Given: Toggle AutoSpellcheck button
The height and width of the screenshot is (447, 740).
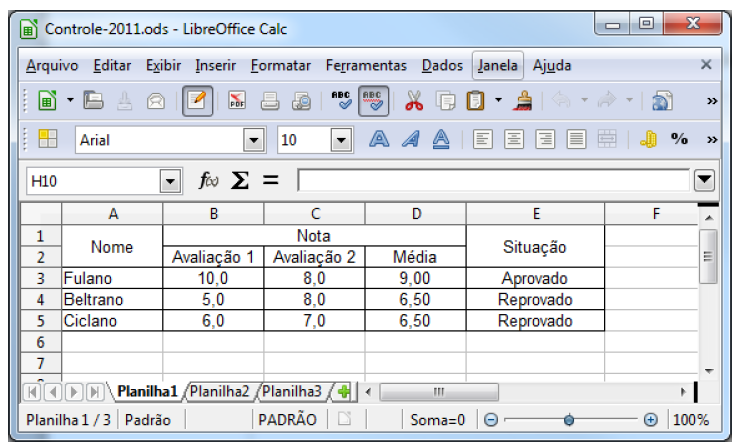Looking at the screenshot, I should pyautogui.click(x=371, y=101).
